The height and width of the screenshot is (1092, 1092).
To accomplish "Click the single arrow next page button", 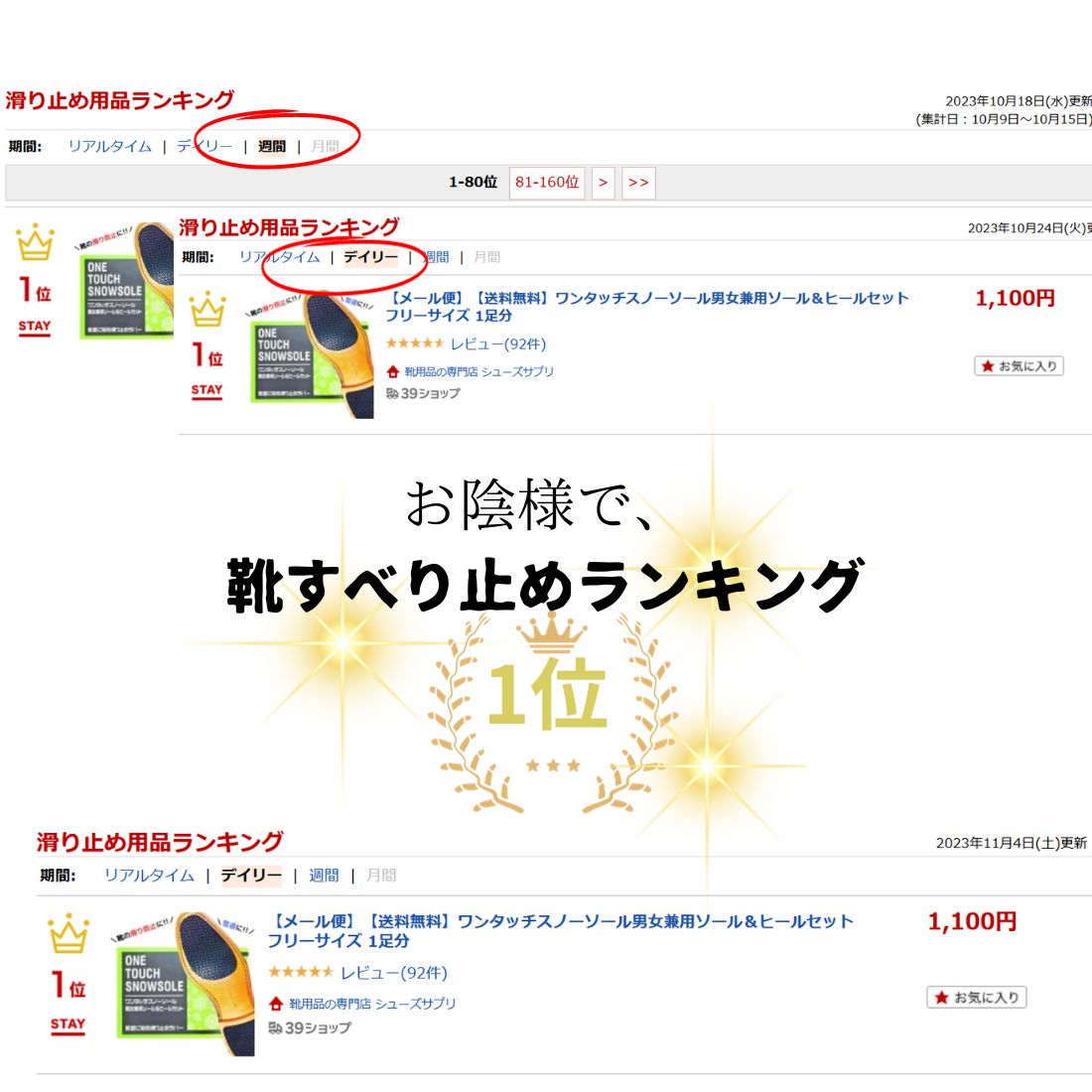I will pyautogui.click(x=604, y=183).
